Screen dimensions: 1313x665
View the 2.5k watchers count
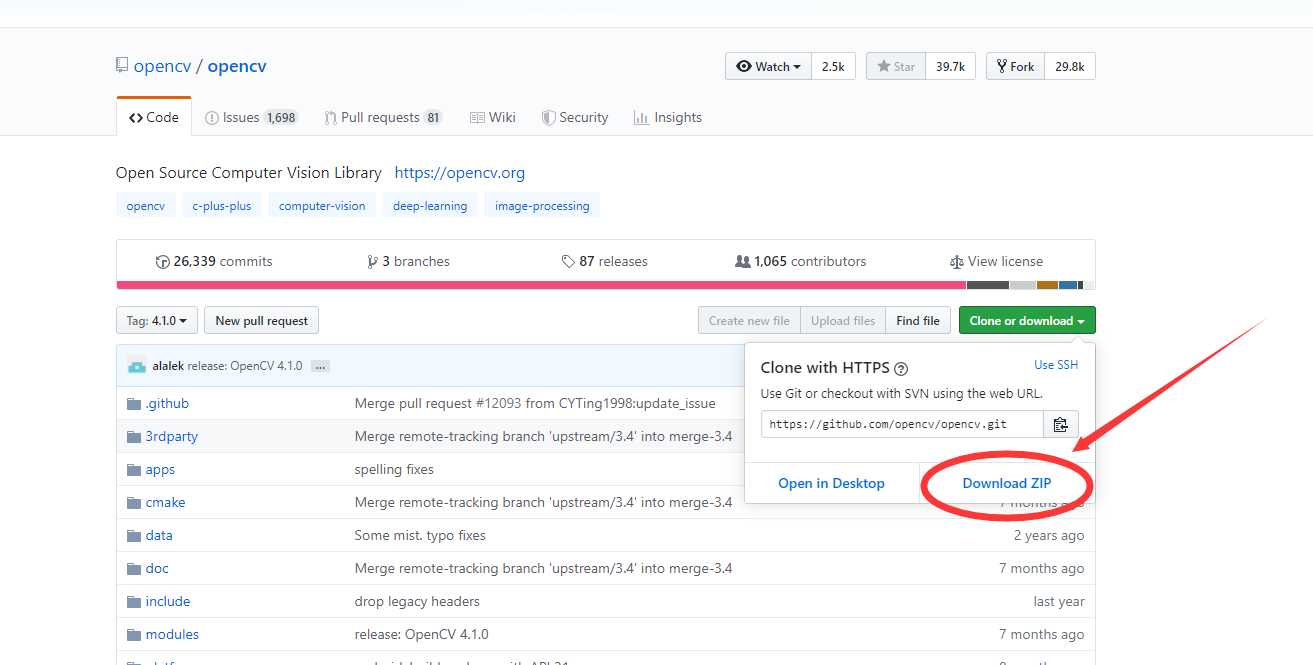coord(833,66)
